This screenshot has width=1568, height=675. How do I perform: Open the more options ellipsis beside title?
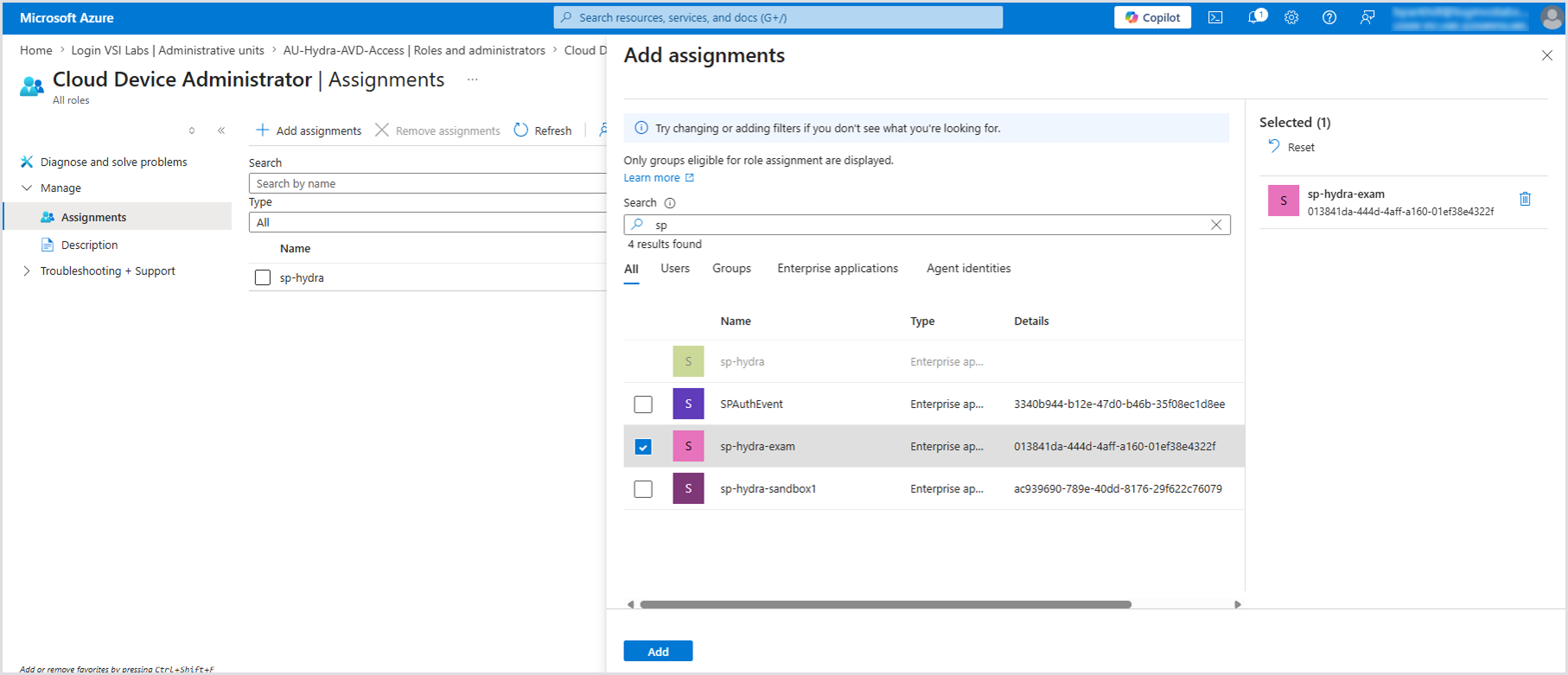point(473,80)
